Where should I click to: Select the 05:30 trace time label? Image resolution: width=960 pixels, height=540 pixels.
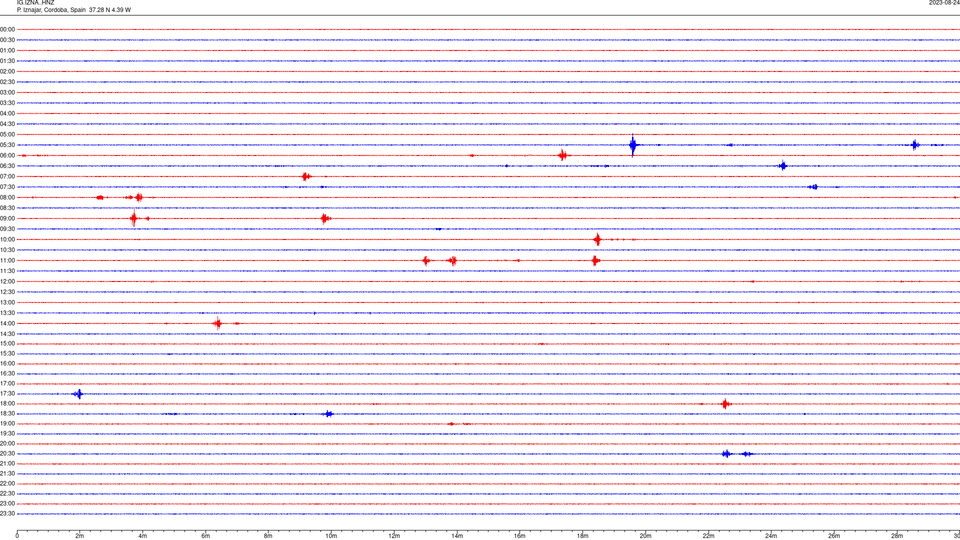tap(7, 145)
